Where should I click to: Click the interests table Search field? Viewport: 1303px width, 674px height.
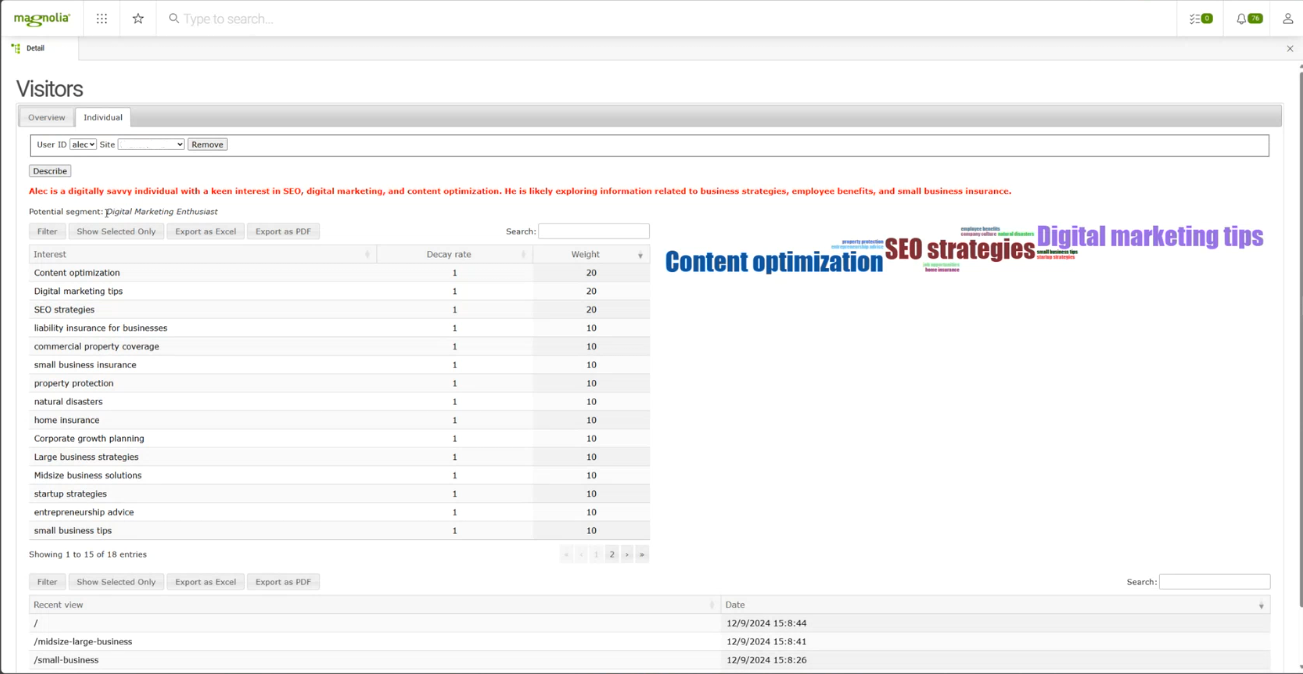click(x=594, y=232)
